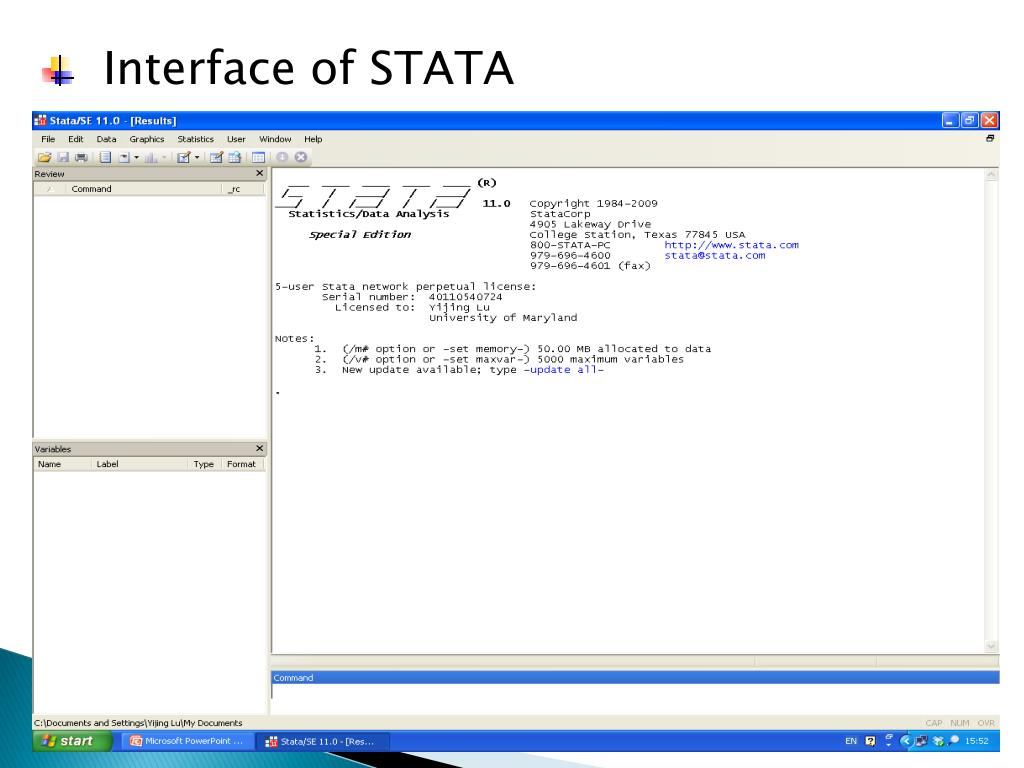This screenshot has height=768, width=1024.
Task: Open the Graphics menu
Action: [x=147, y=139]
